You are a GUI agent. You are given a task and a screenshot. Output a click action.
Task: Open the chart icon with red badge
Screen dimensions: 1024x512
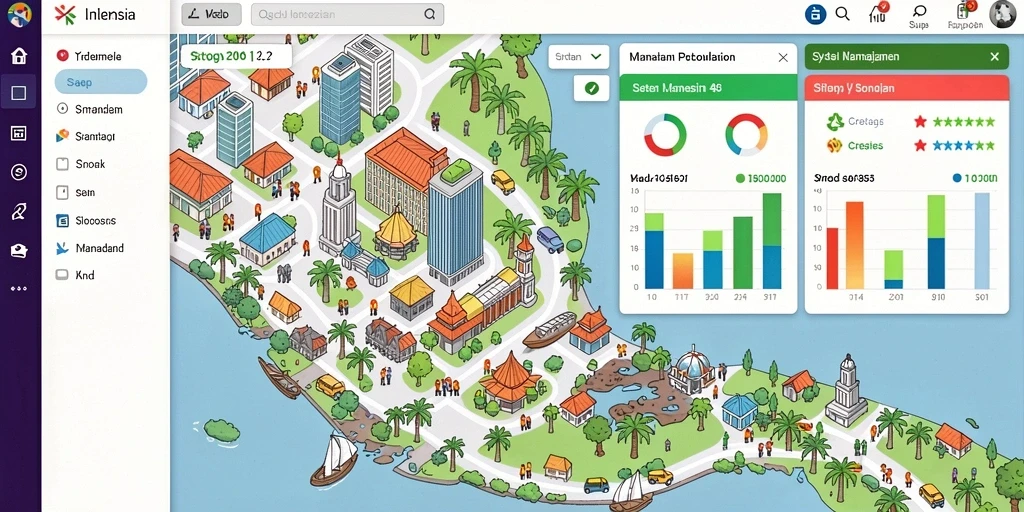coord(878,13)
